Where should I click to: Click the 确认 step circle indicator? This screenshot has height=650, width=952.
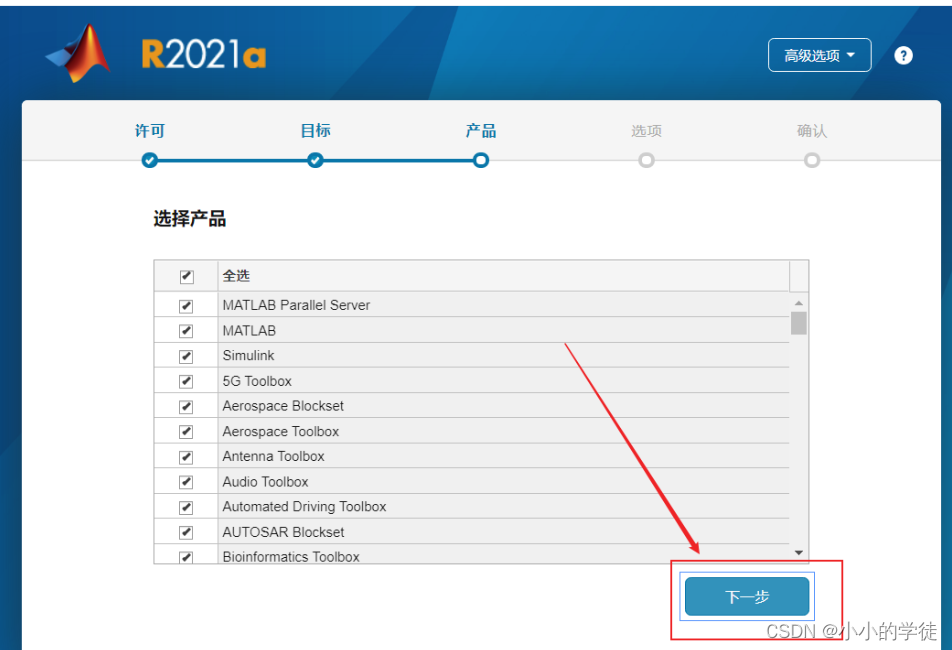[812, 160]
